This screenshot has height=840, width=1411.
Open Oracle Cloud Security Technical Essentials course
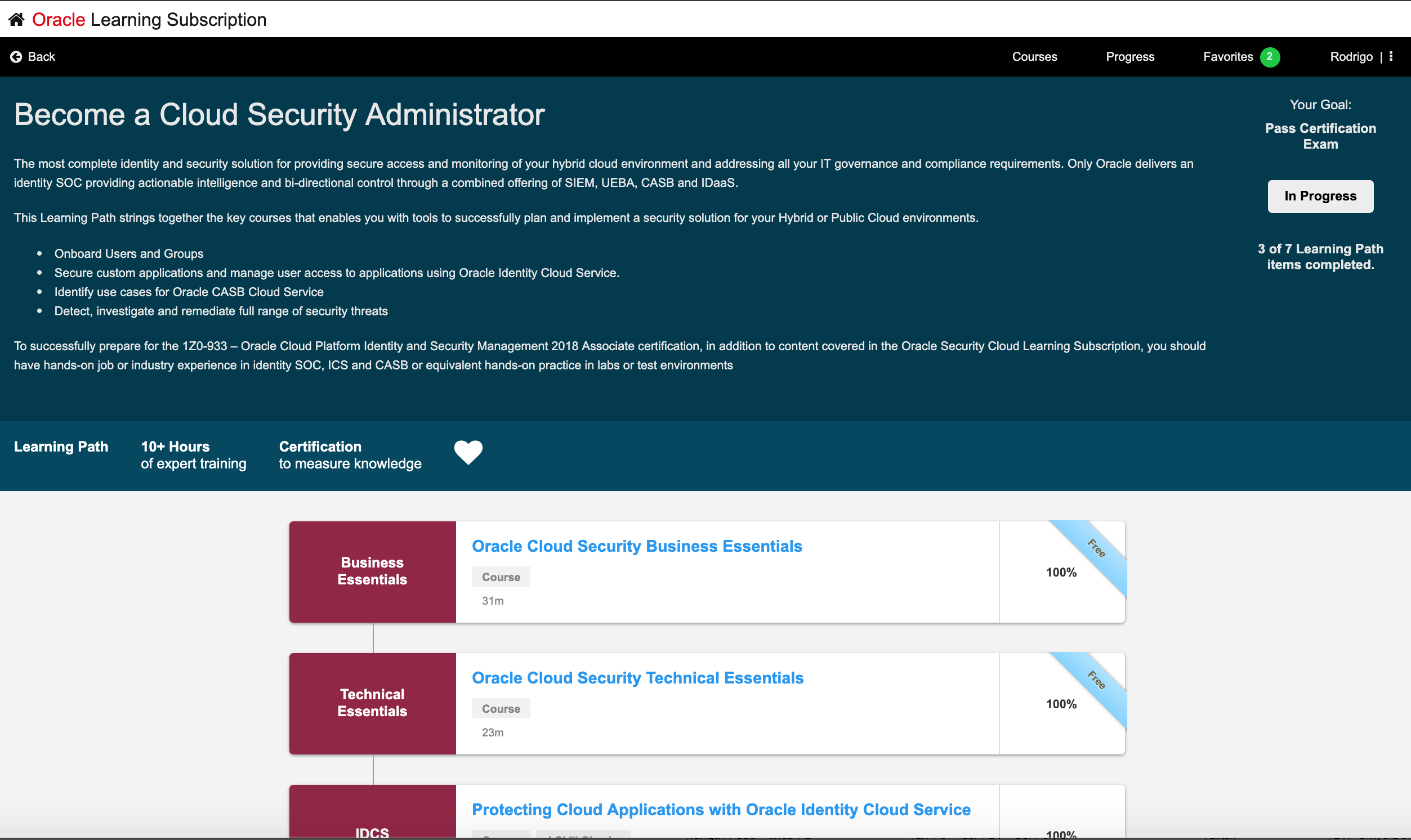pos(637,678)
